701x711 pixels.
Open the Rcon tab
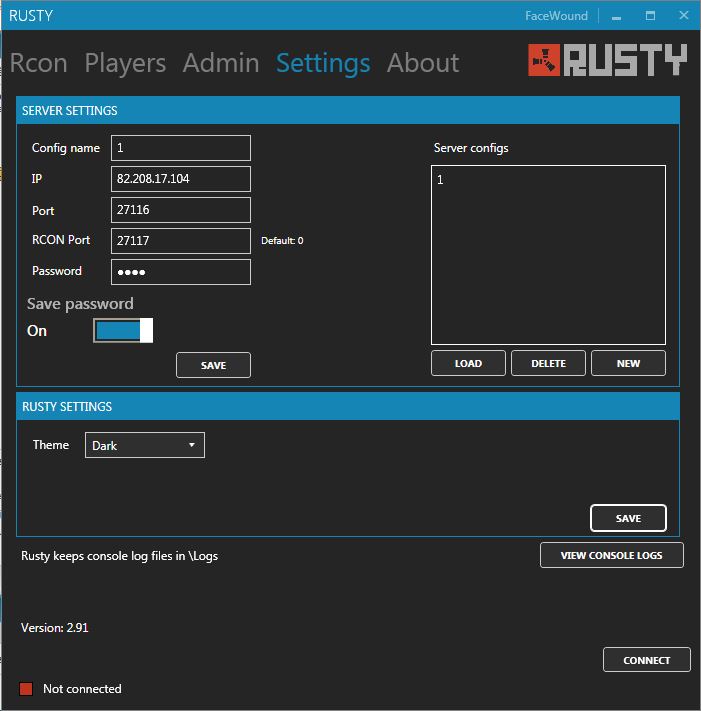point(39,63)
